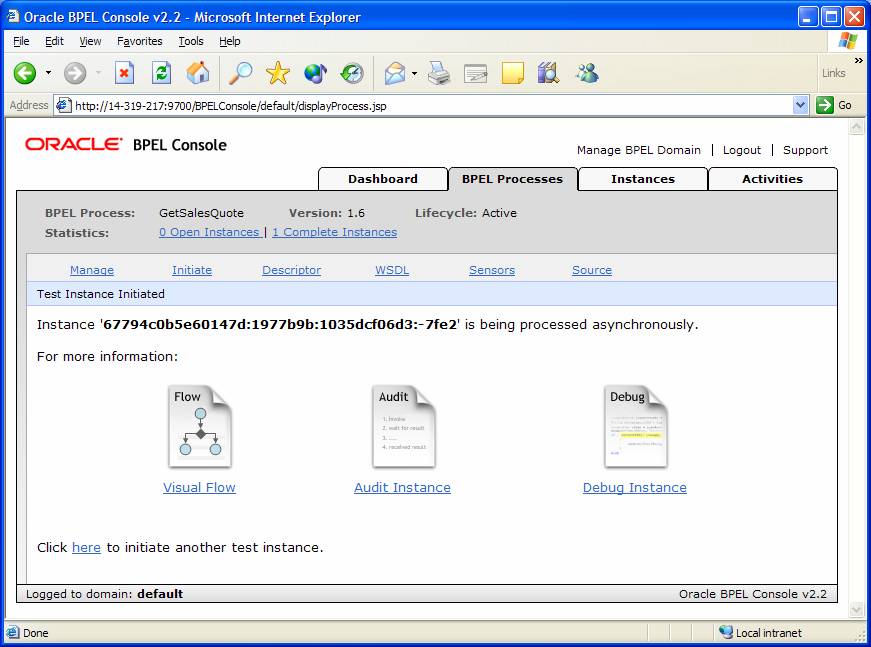Viewport: 871px width, 647px height.
Task: Switch to the Dashboard tab
Action: (x=382, y=179)
